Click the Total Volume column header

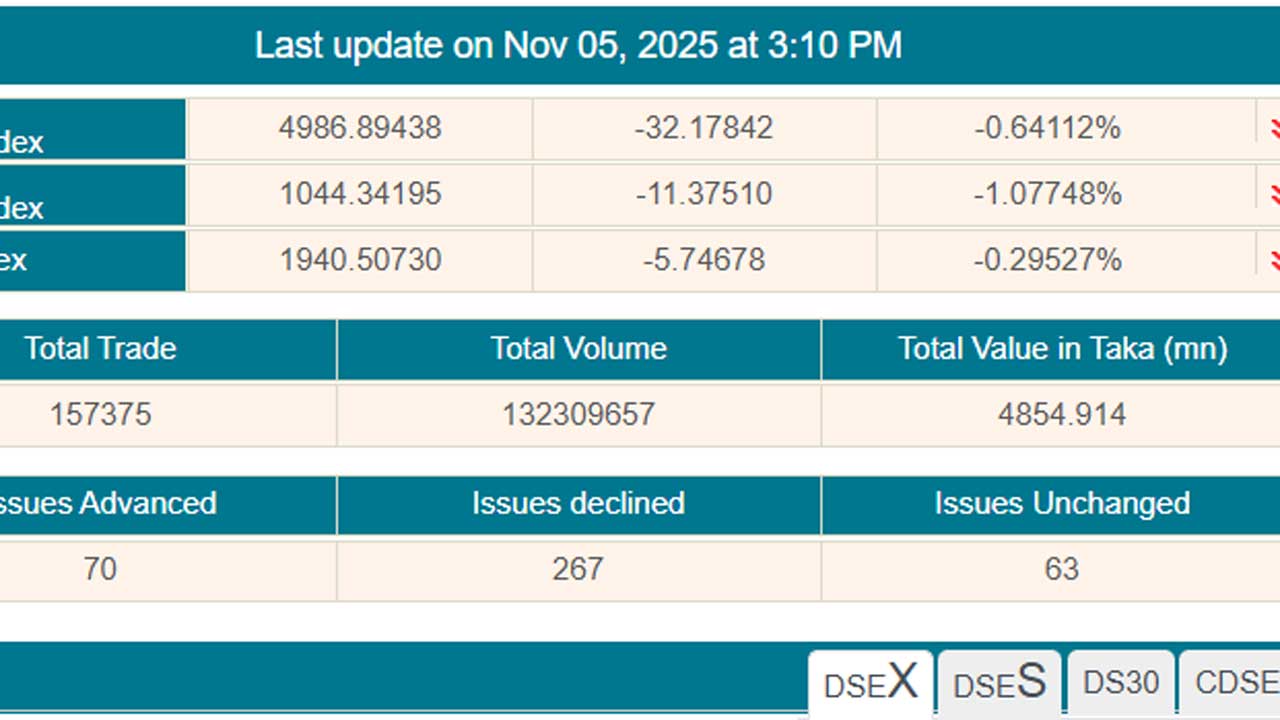tap(578, 349)
